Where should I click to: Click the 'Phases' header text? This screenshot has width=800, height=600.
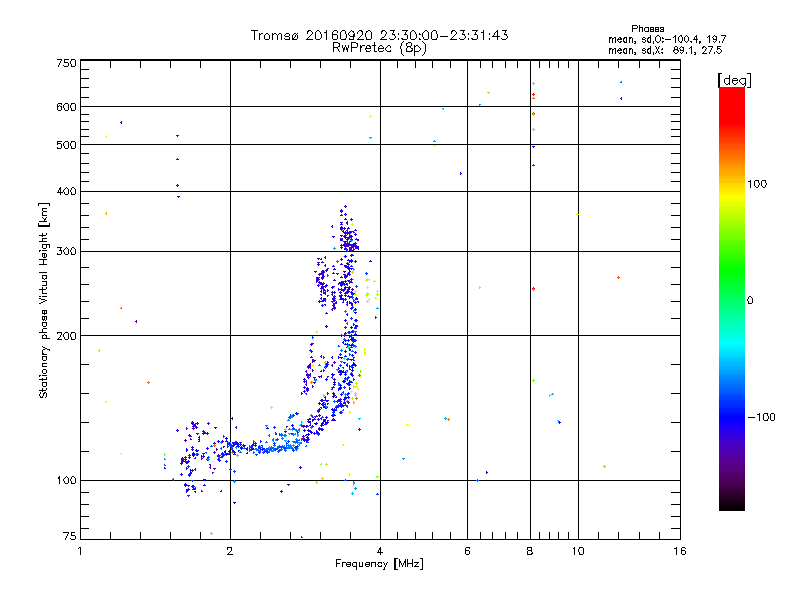point(647,29)
